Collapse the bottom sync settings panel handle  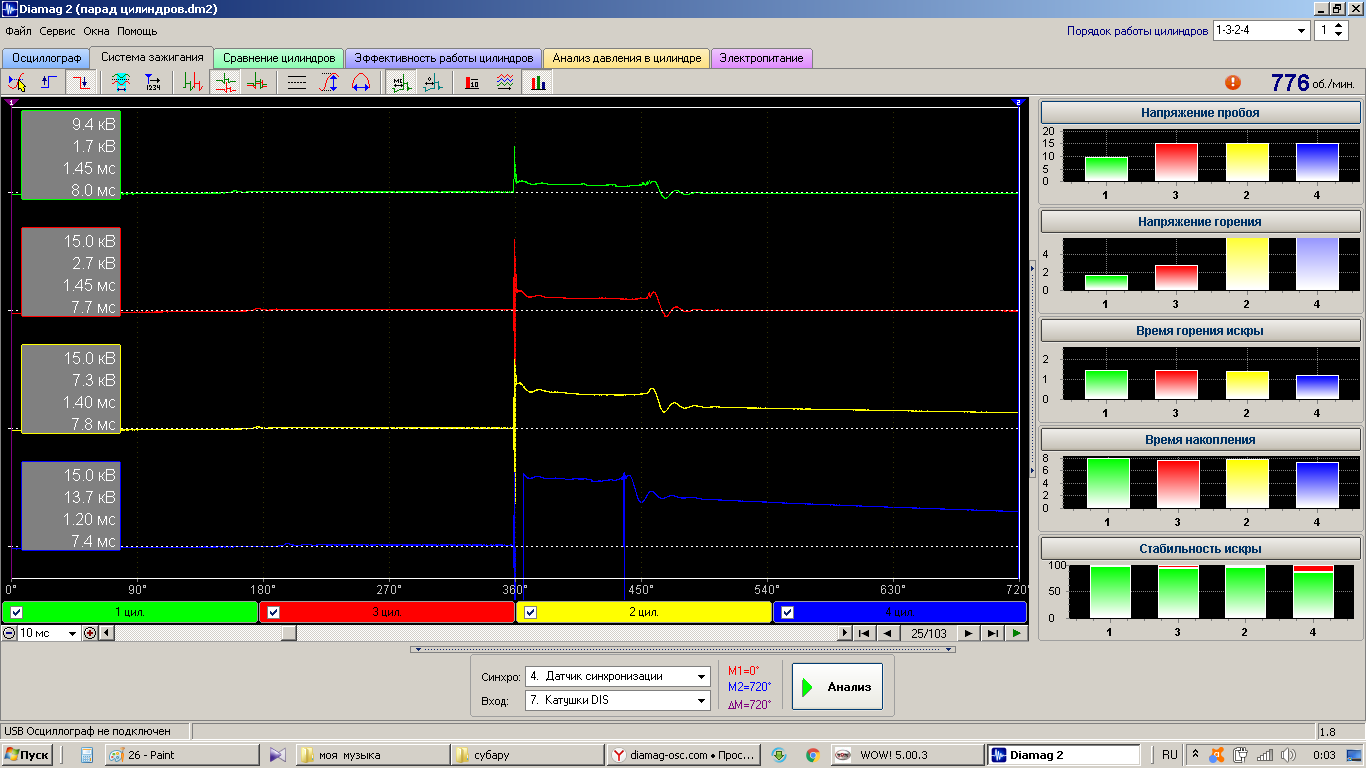point(683,649)
